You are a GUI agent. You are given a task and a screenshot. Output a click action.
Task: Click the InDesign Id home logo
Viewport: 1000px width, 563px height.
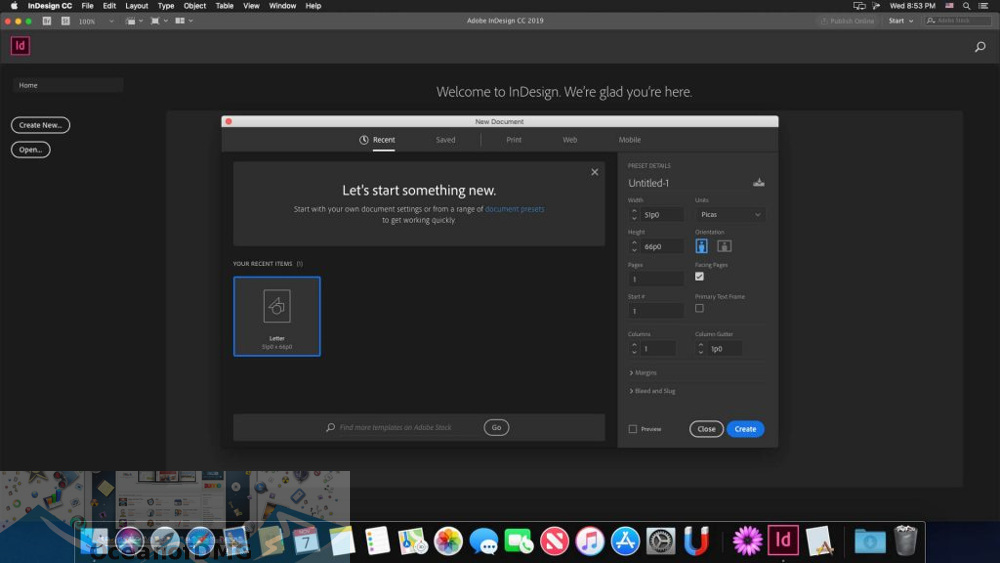tap(20, 46)
